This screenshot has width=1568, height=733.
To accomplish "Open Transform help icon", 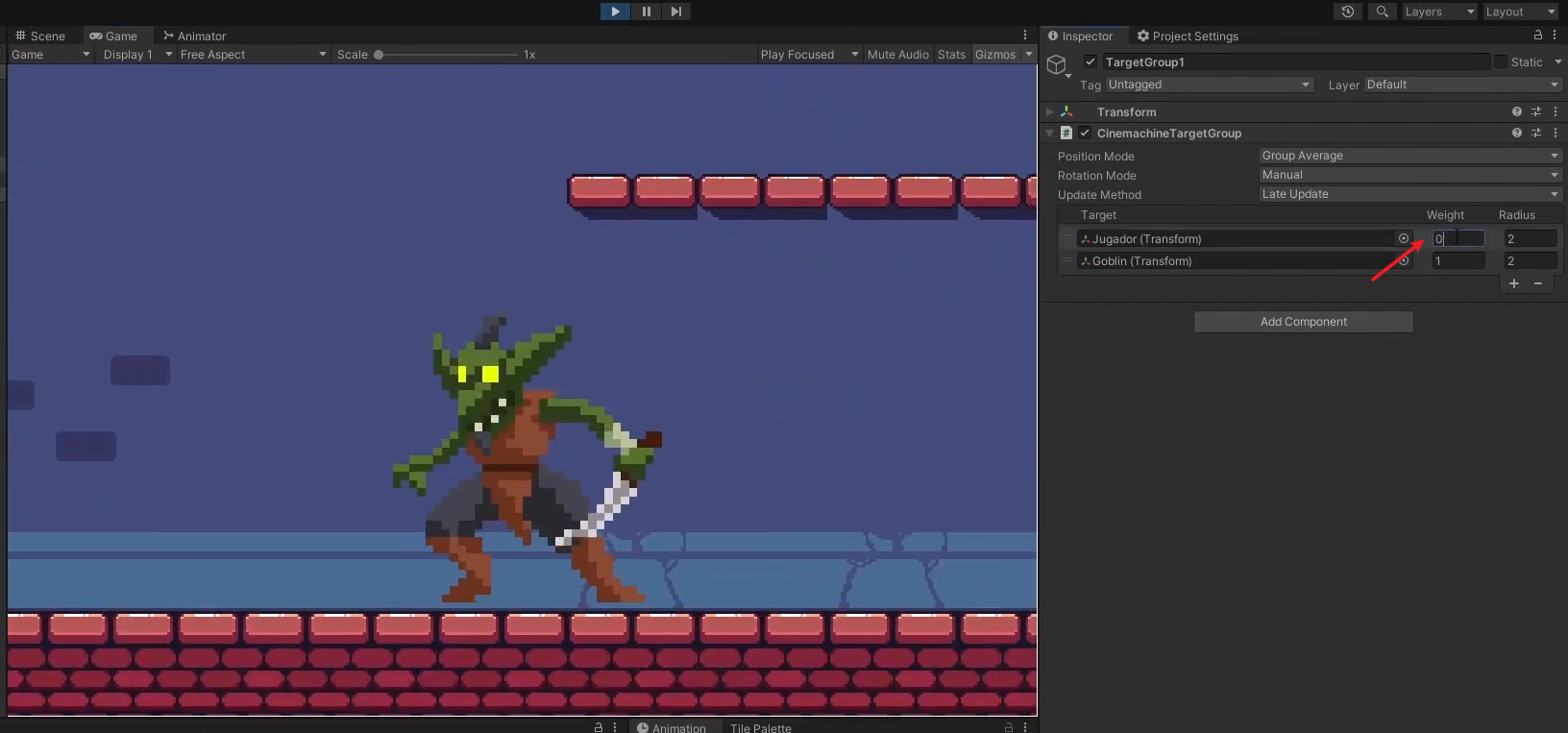I will (x=1517, y=111).
